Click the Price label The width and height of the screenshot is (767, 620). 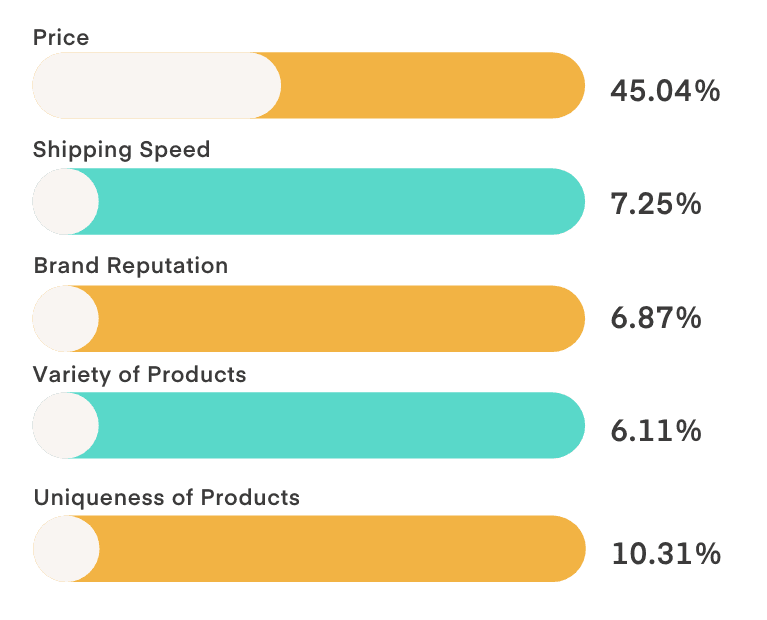[x=61, y=38]
